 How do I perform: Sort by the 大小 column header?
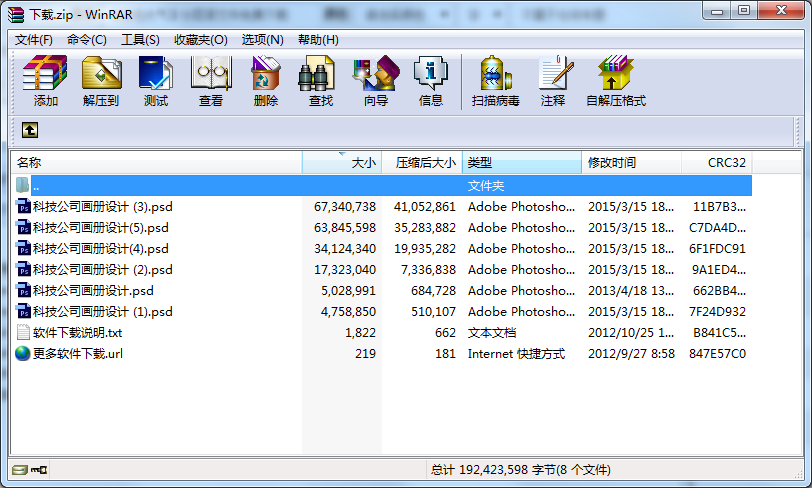(342, 163)
